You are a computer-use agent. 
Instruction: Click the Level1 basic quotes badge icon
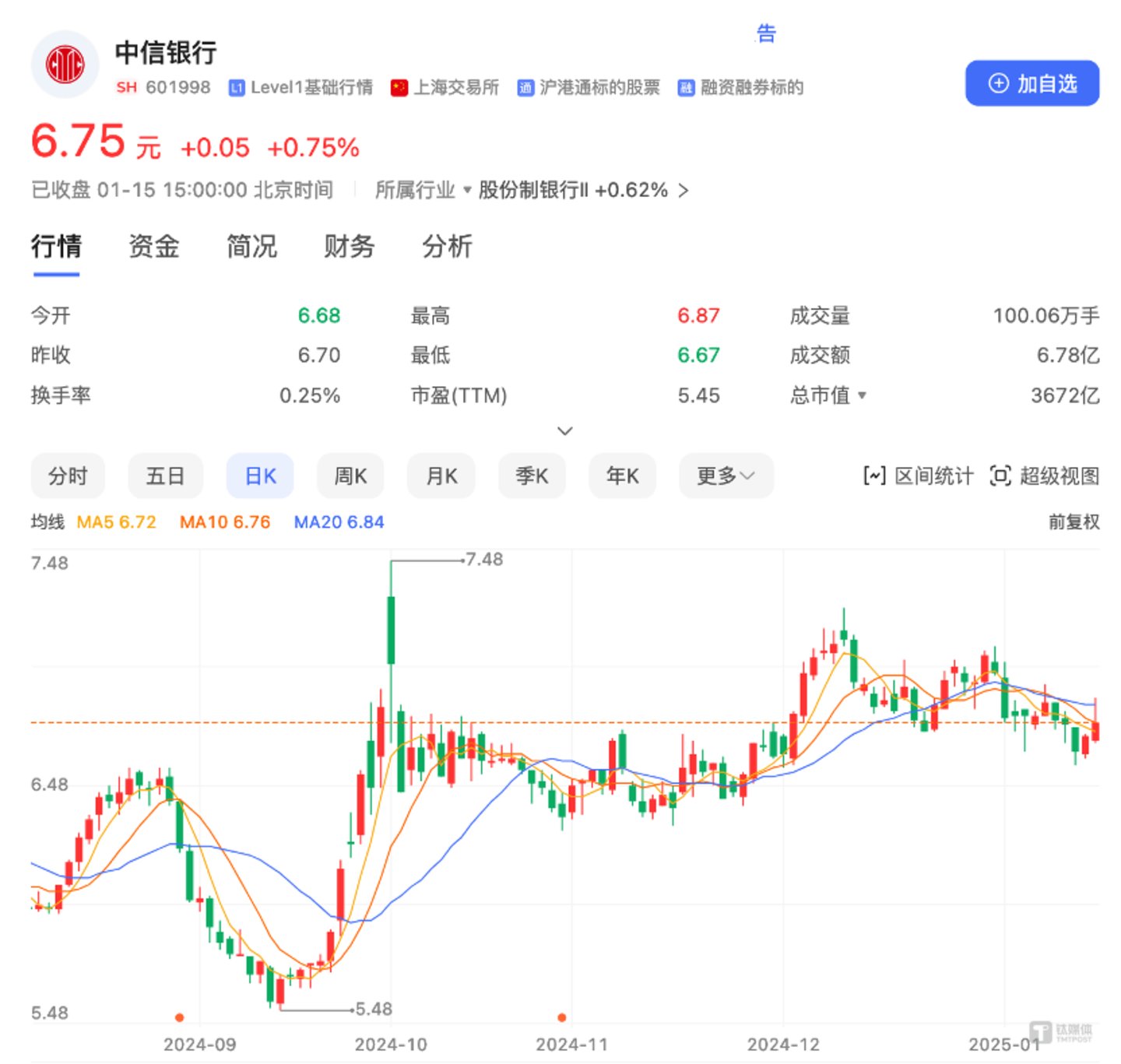pyautogui.click(x=237, y=88)
